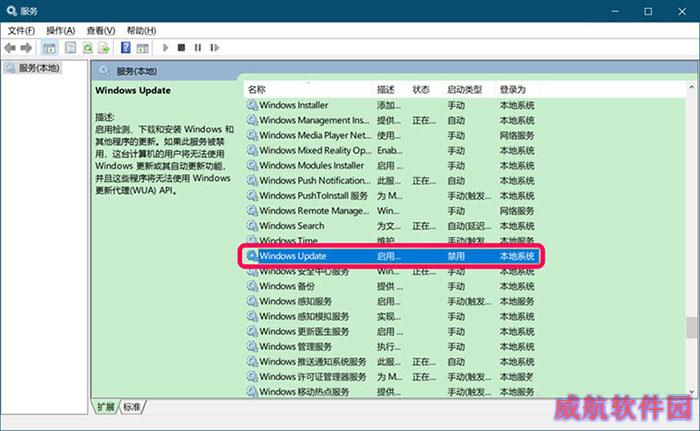700x431 pixels.
Task: Maximize the 服务 window
Action: click(648, 11)
